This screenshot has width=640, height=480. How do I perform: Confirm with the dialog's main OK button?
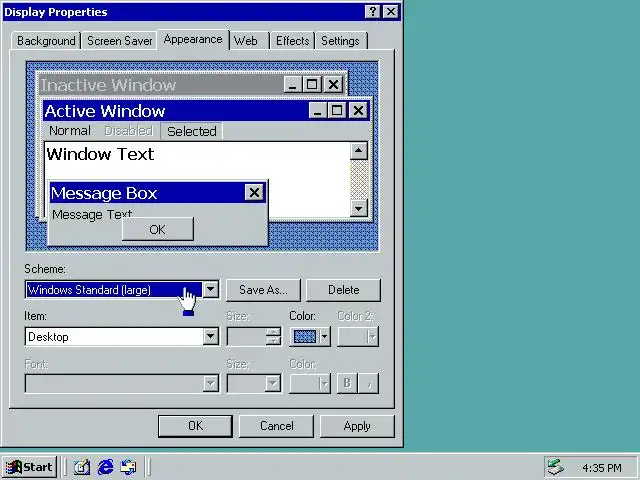[x=196, y=426]
